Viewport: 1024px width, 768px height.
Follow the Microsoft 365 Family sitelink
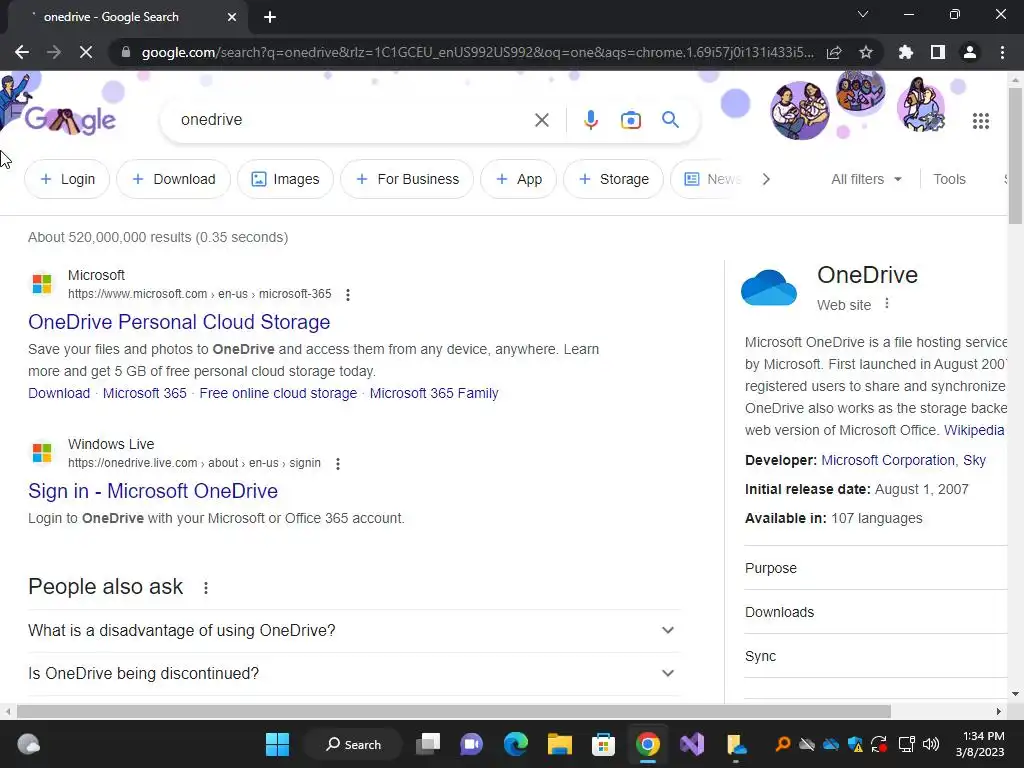(x=434, y=393)
